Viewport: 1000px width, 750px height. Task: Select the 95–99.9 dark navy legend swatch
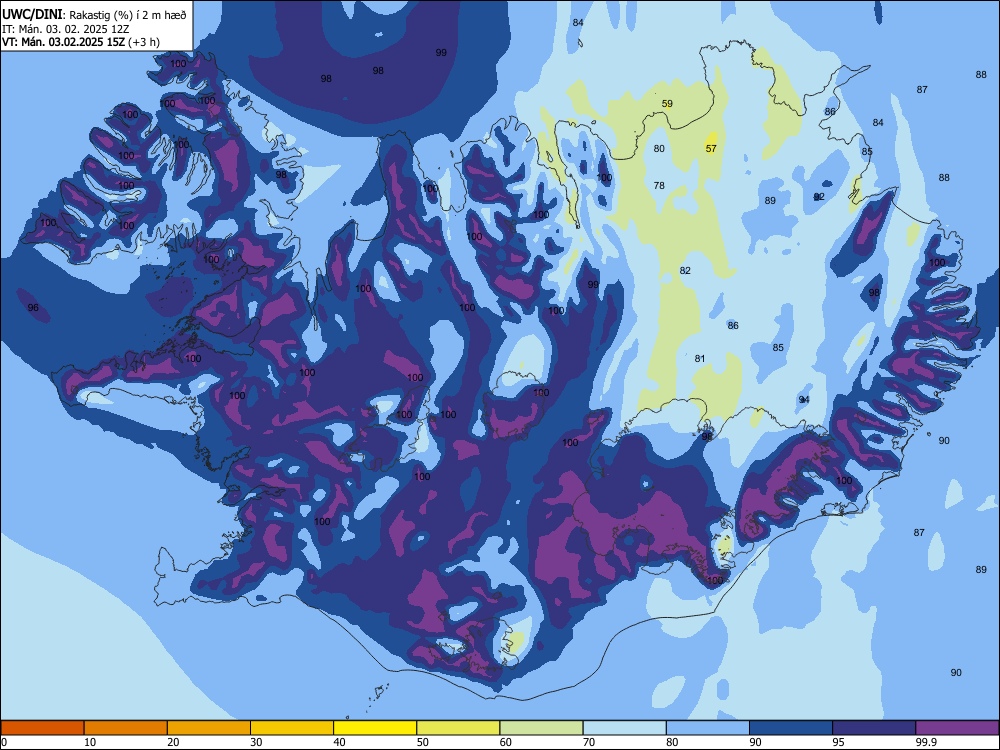point(874,728)
